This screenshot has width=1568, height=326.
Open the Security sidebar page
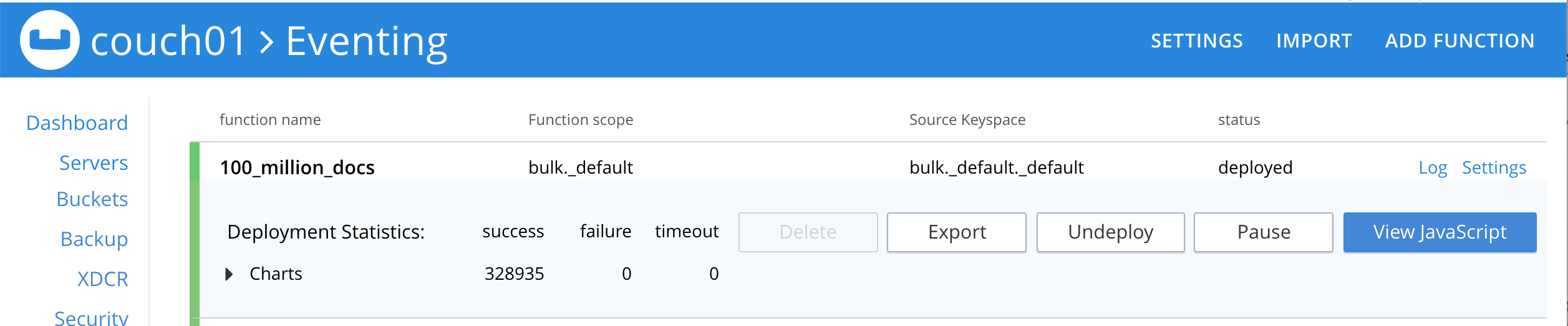[92, 317]
